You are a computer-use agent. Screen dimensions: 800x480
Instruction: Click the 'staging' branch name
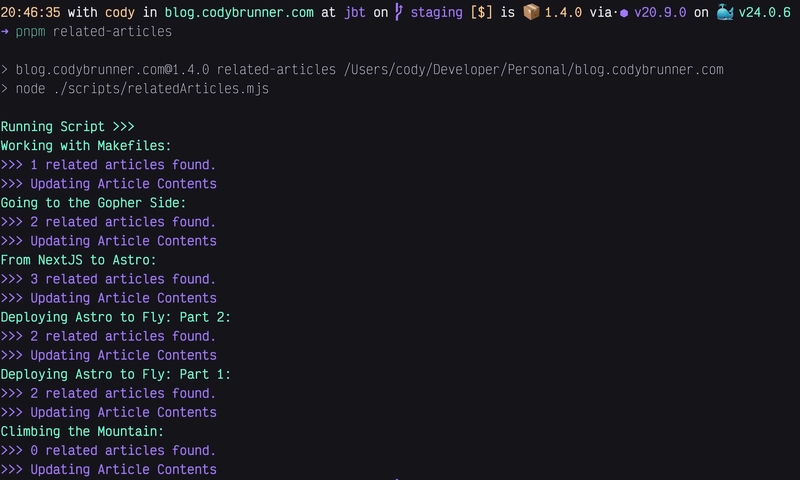point(436,12)
